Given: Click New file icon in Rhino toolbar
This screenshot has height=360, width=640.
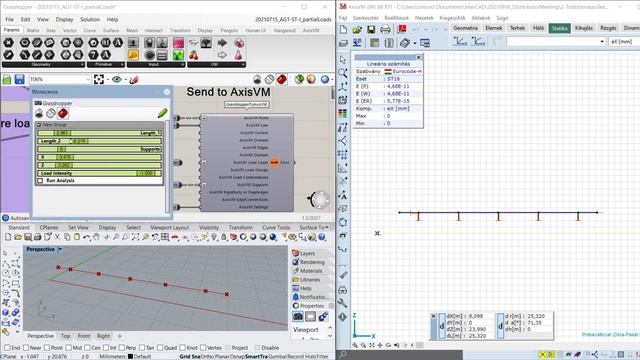Looking at the screenshot, I should click(x=8, y=237).
